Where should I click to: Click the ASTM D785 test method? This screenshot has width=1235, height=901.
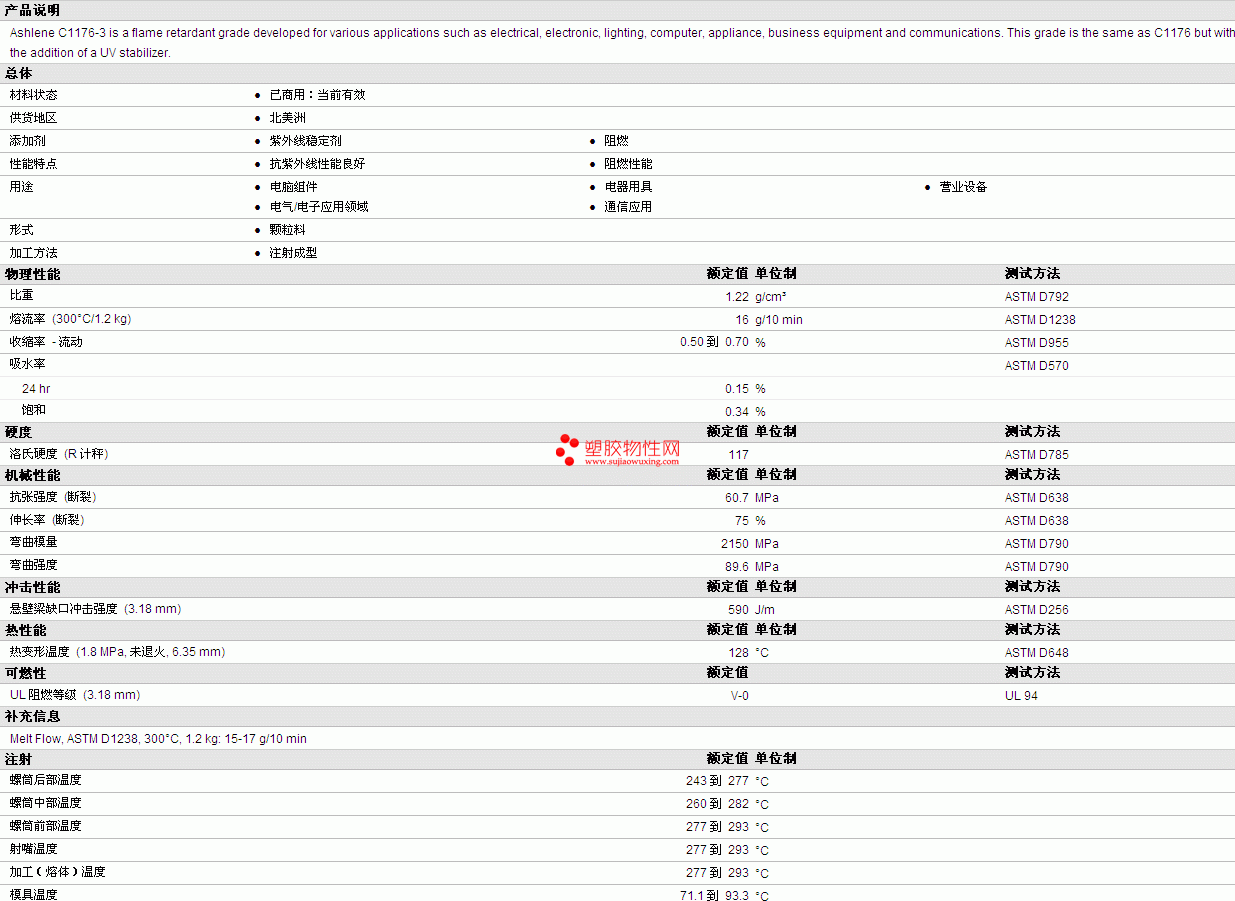pyautogui.click(x=1037, y=455)
